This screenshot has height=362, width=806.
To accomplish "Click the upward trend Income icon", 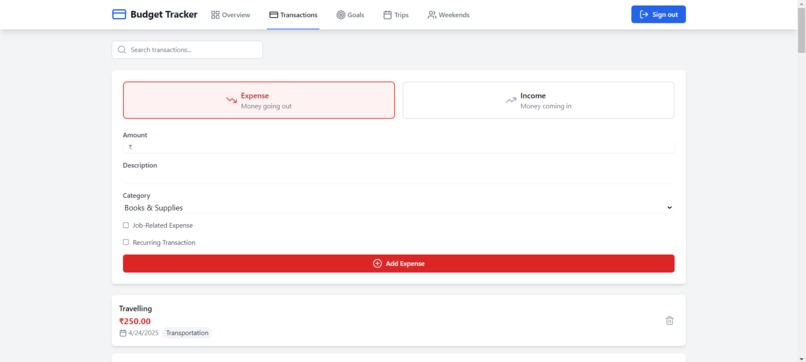I will point(510,100).
